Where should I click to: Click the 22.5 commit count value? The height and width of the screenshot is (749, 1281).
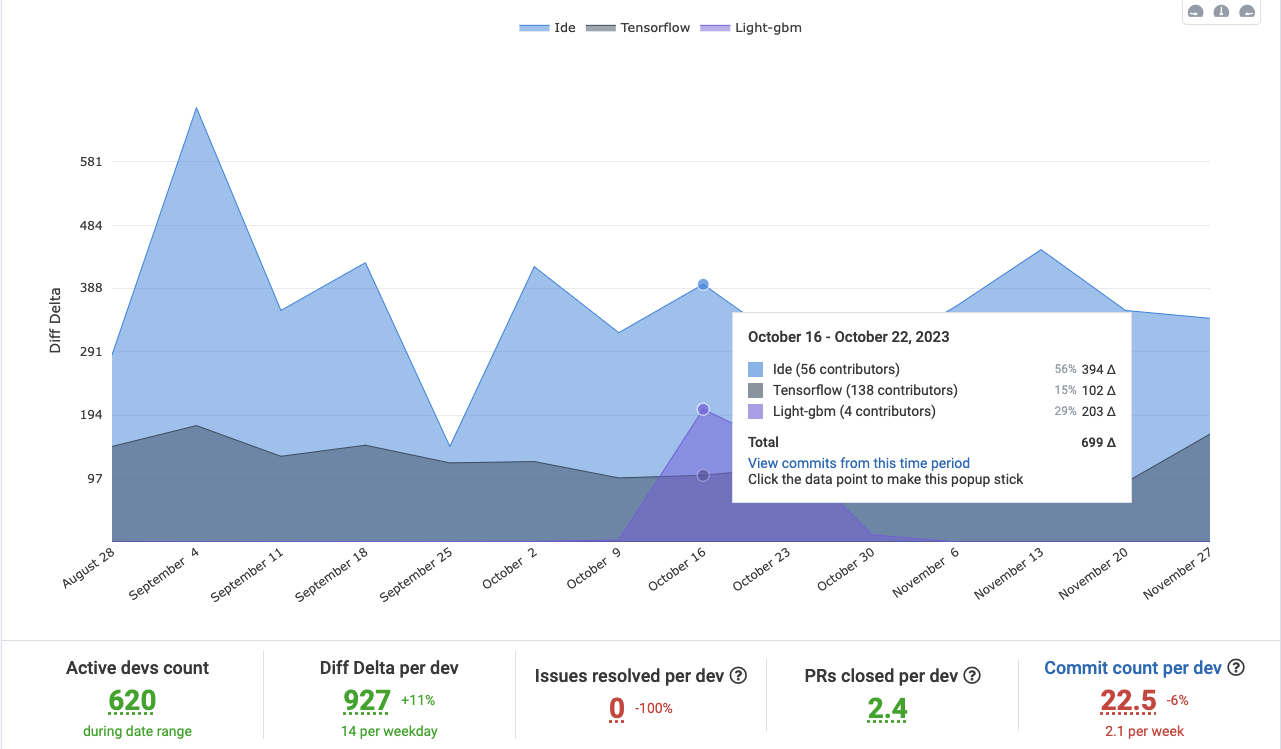1128,702
